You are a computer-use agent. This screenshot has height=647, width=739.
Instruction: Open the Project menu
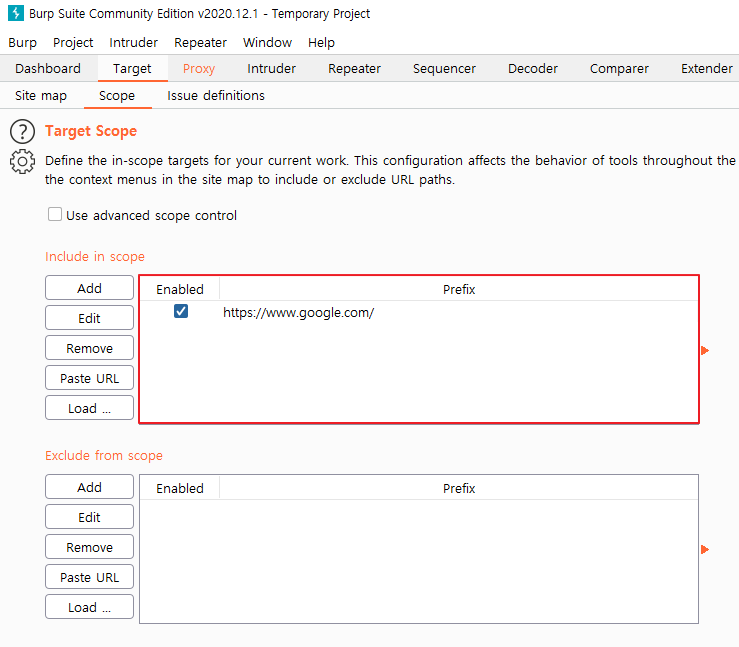coord(73,42)
